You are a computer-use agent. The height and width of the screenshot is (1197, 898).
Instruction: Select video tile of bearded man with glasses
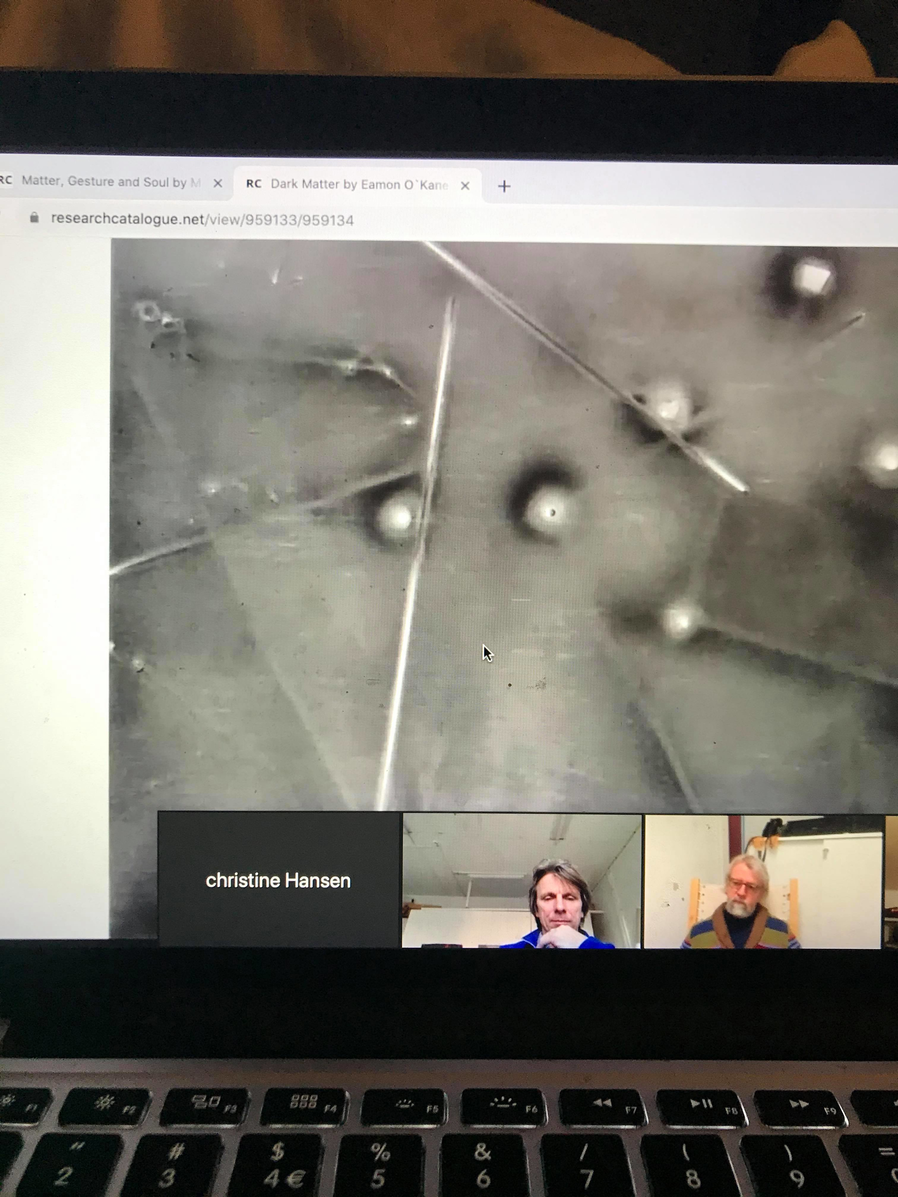[x=763, y=882]
